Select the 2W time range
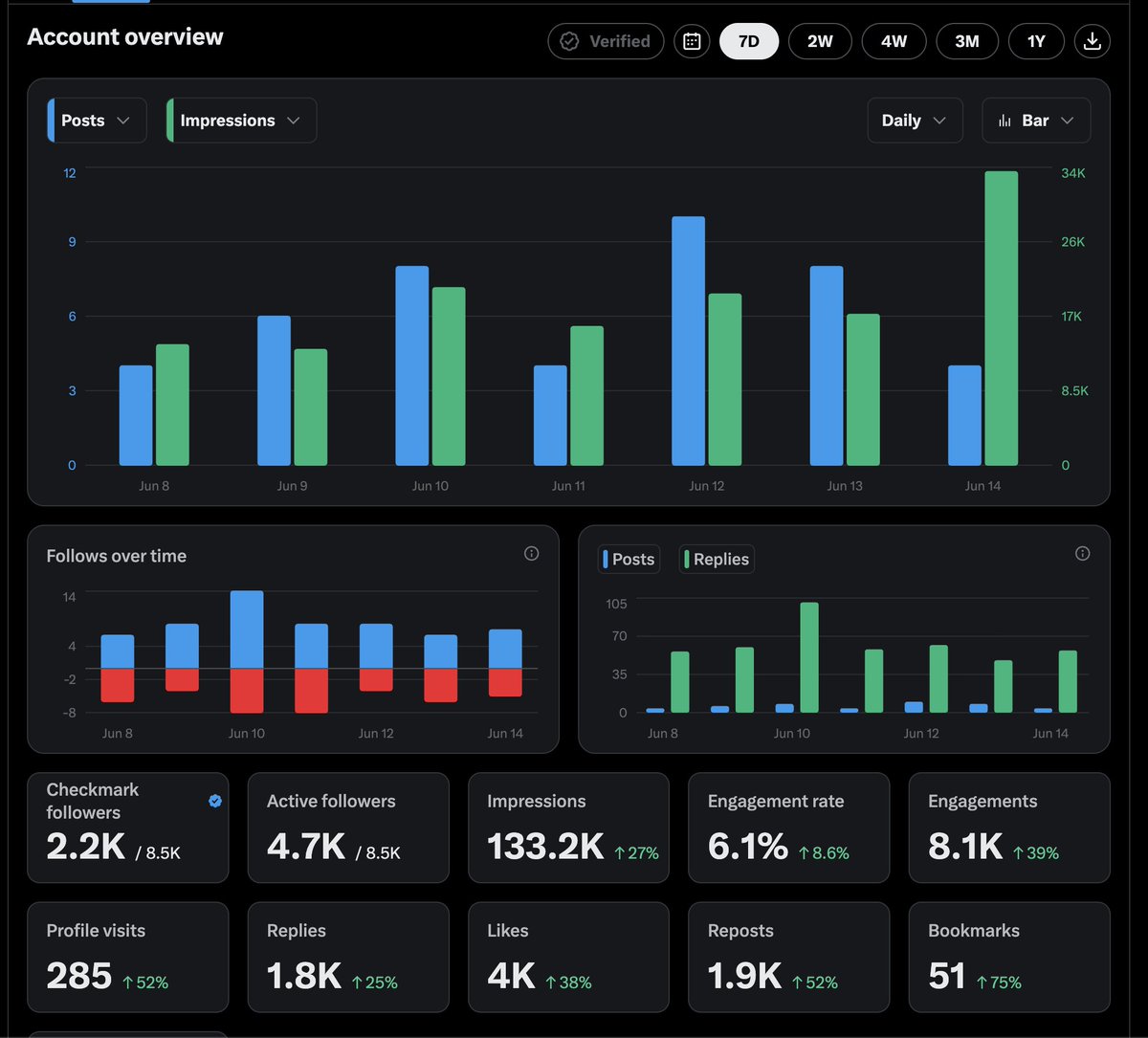 coord(820,41)
